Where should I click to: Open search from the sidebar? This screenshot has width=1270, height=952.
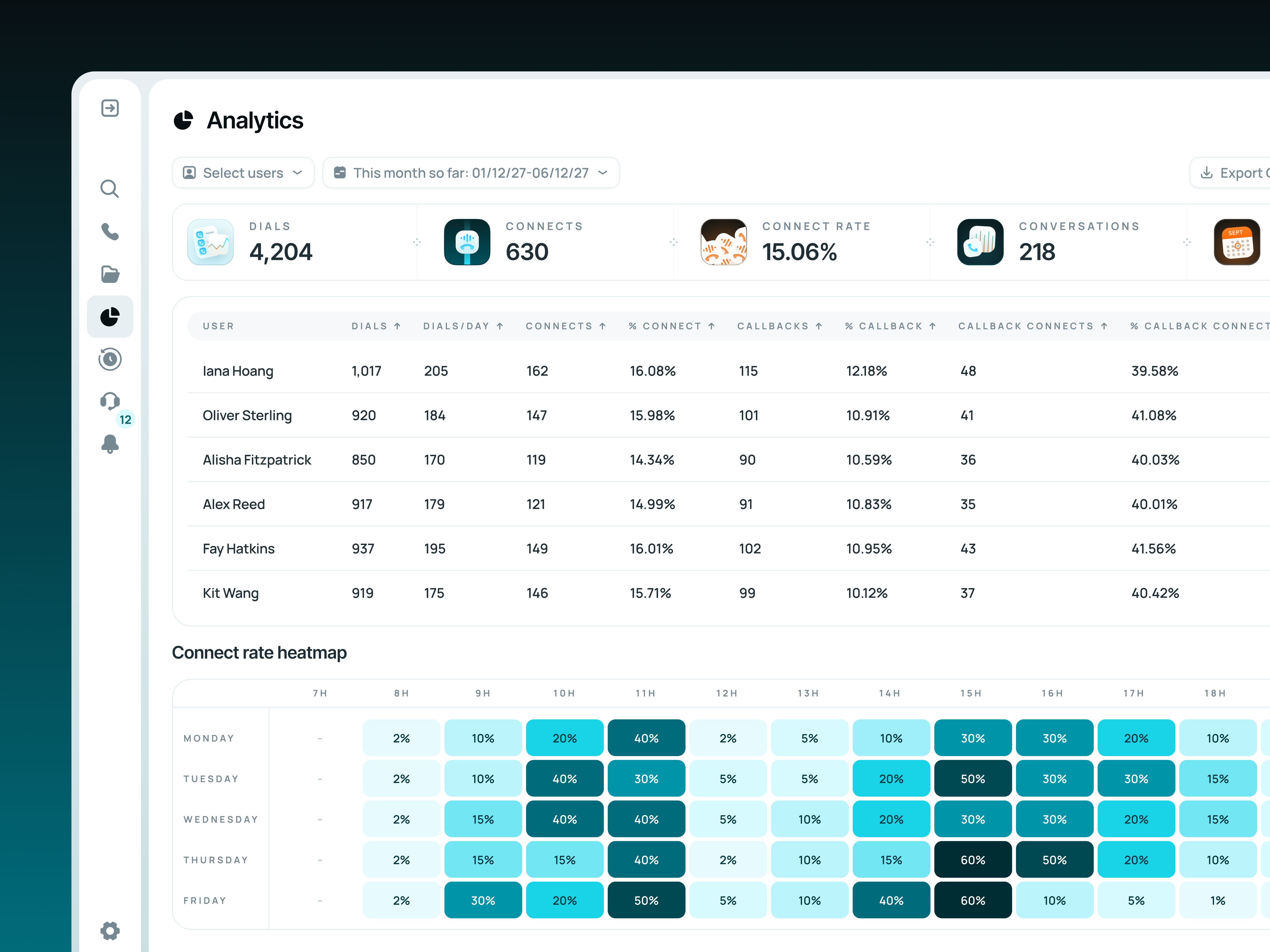tap(110, 189)
